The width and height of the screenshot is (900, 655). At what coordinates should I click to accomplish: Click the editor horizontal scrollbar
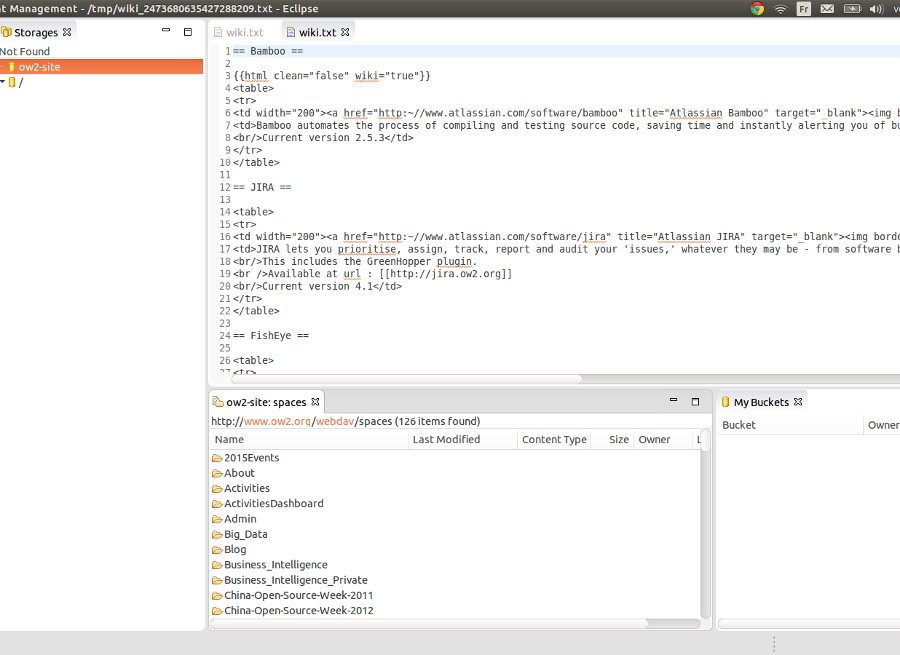click(x=406, y=379)
